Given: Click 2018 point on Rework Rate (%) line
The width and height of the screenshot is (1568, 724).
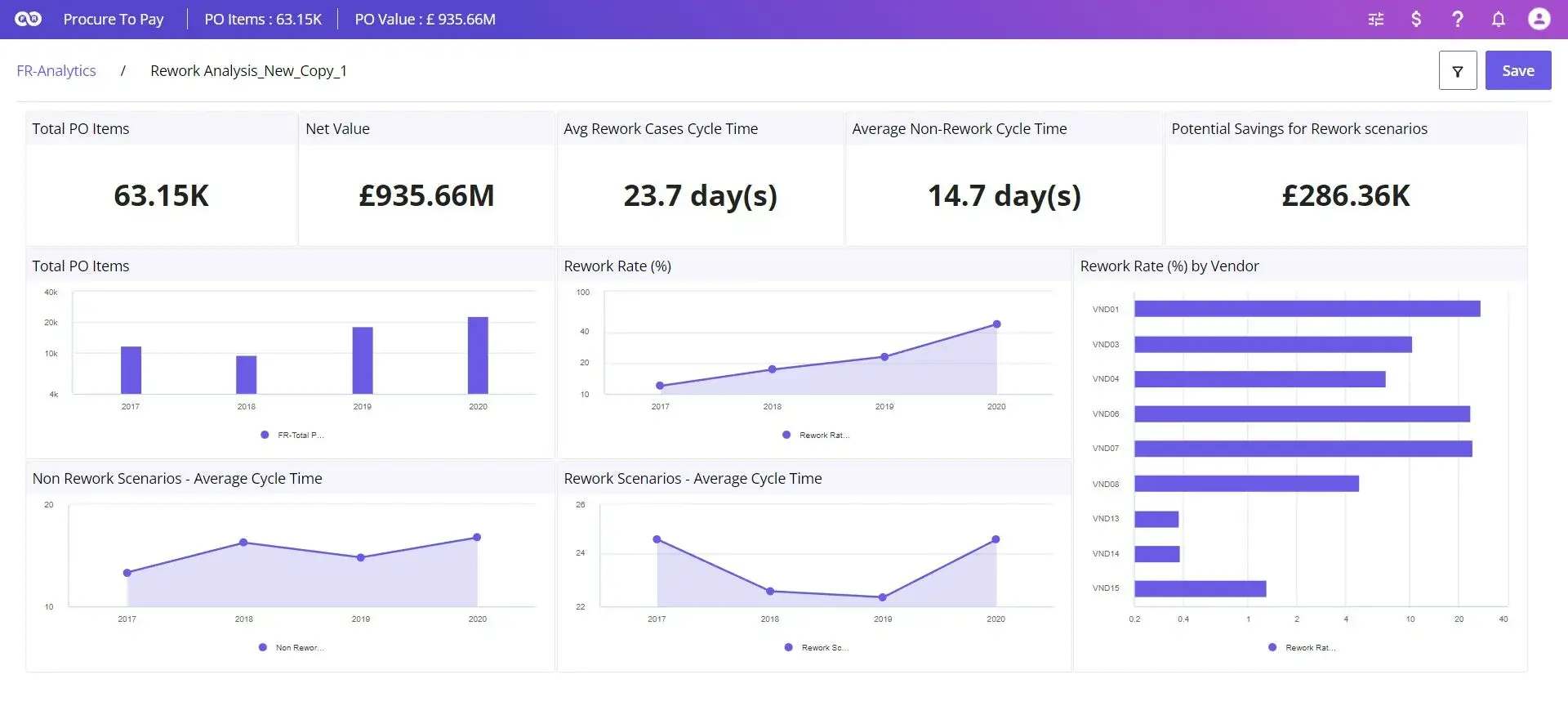Looking at the screenshot, I should coord(773,369).
